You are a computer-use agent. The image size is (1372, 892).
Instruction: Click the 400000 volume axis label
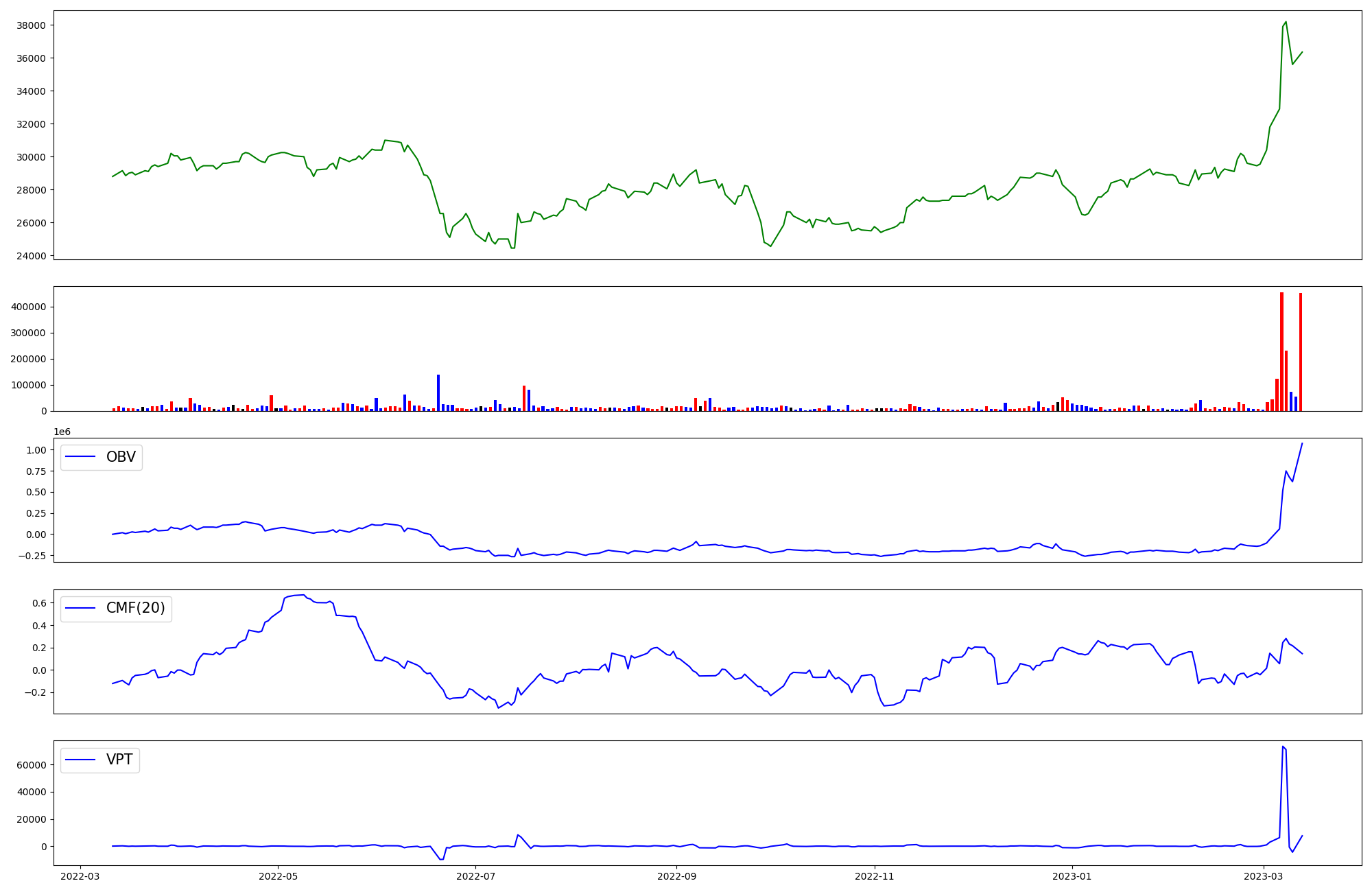[28, 307]
